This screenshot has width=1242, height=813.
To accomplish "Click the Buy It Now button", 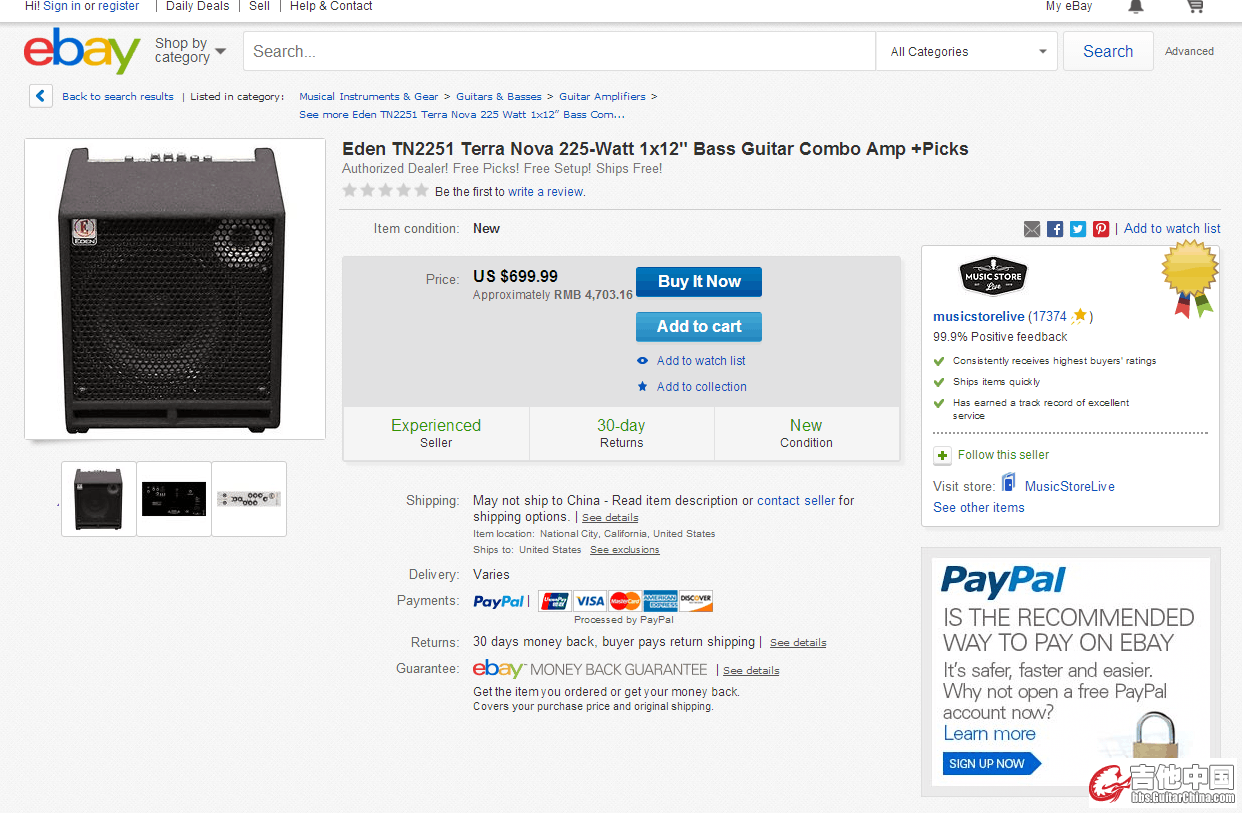I will pos(699,282).
